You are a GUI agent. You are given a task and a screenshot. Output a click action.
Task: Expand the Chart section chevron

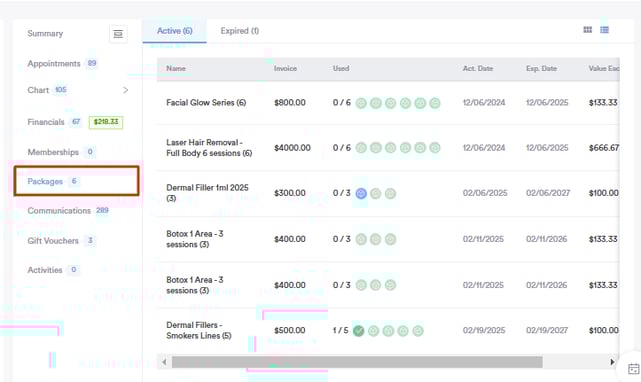[126, 90]
